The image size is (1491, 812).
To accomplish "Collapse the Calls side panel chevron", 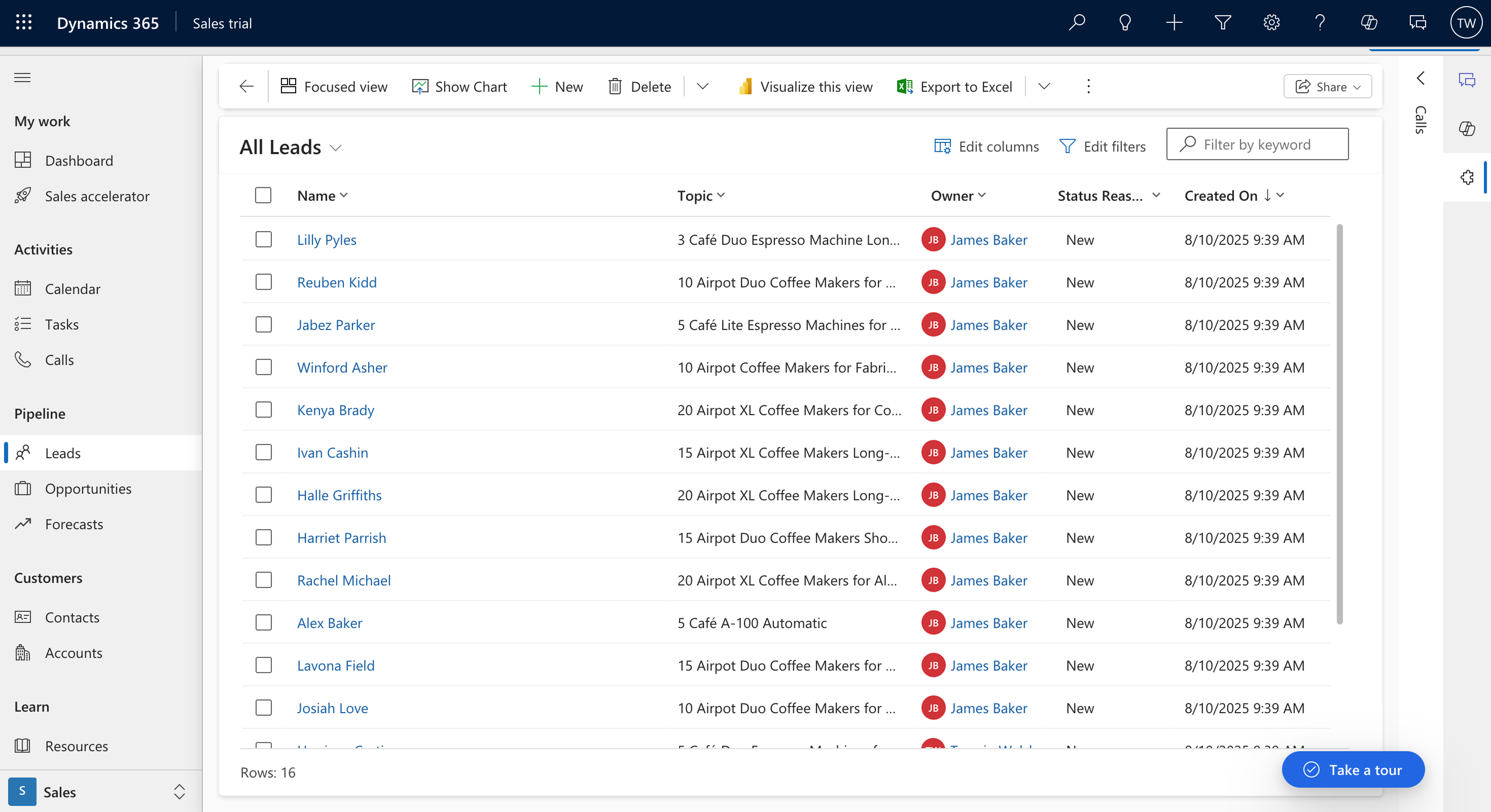I will 1421,78.
